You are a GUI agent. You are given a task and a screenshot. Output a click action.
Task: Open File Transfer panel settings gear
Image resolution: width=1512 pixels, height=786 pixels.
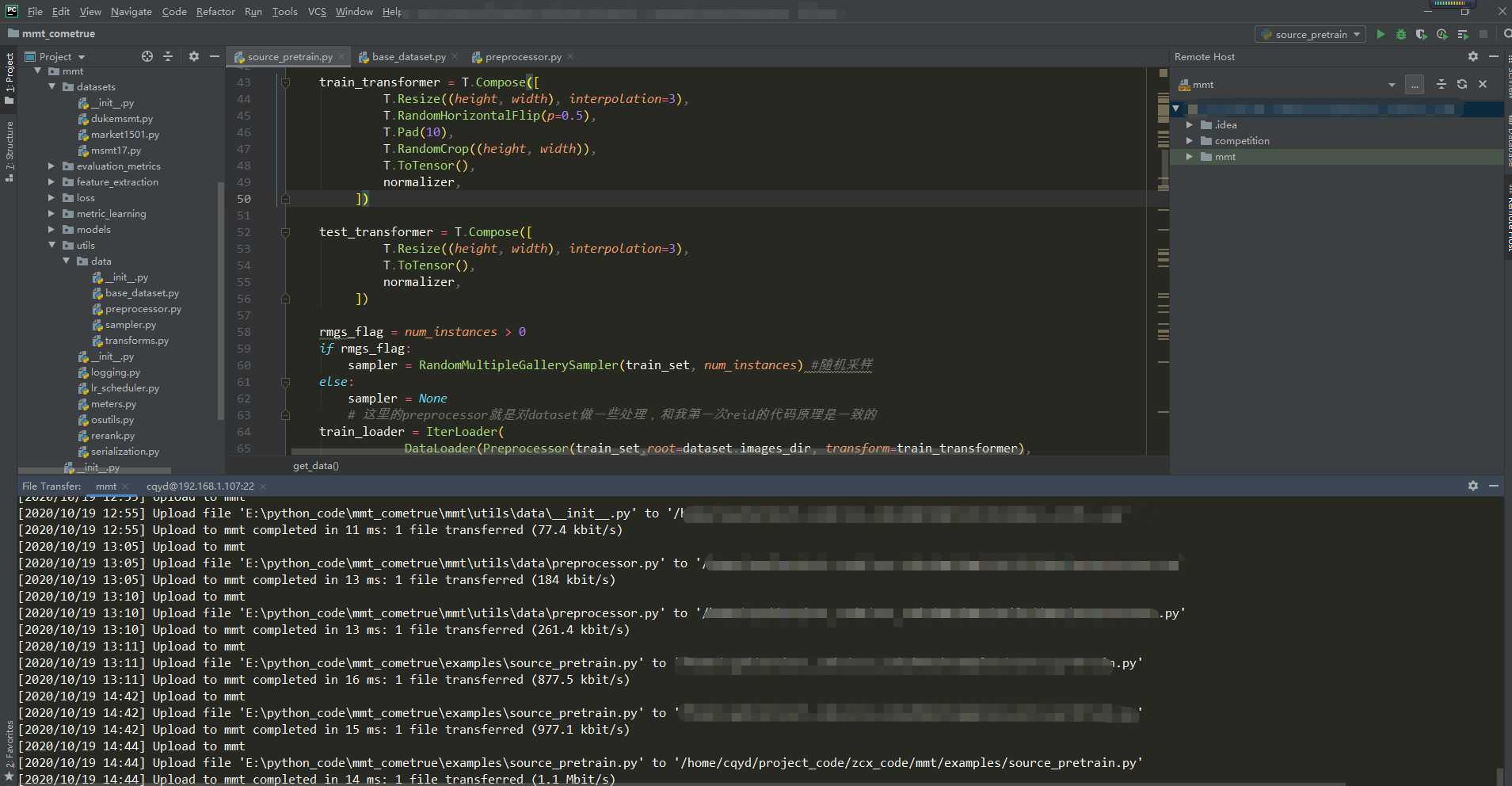(1473, 486)
